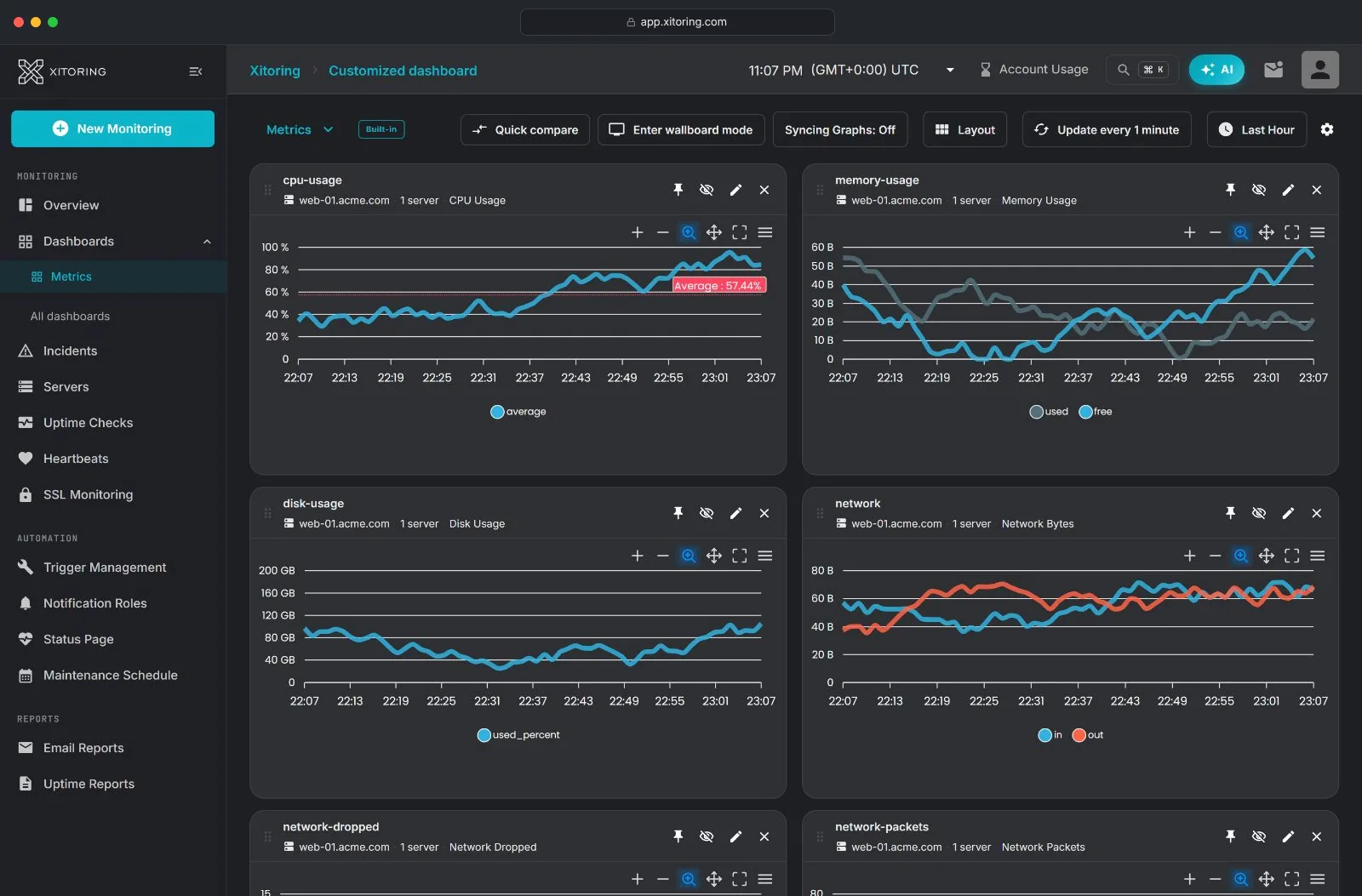Edit the cpu-usage widget with pencil icon
Screen dimensions: 1362x896
coord(735,190)
